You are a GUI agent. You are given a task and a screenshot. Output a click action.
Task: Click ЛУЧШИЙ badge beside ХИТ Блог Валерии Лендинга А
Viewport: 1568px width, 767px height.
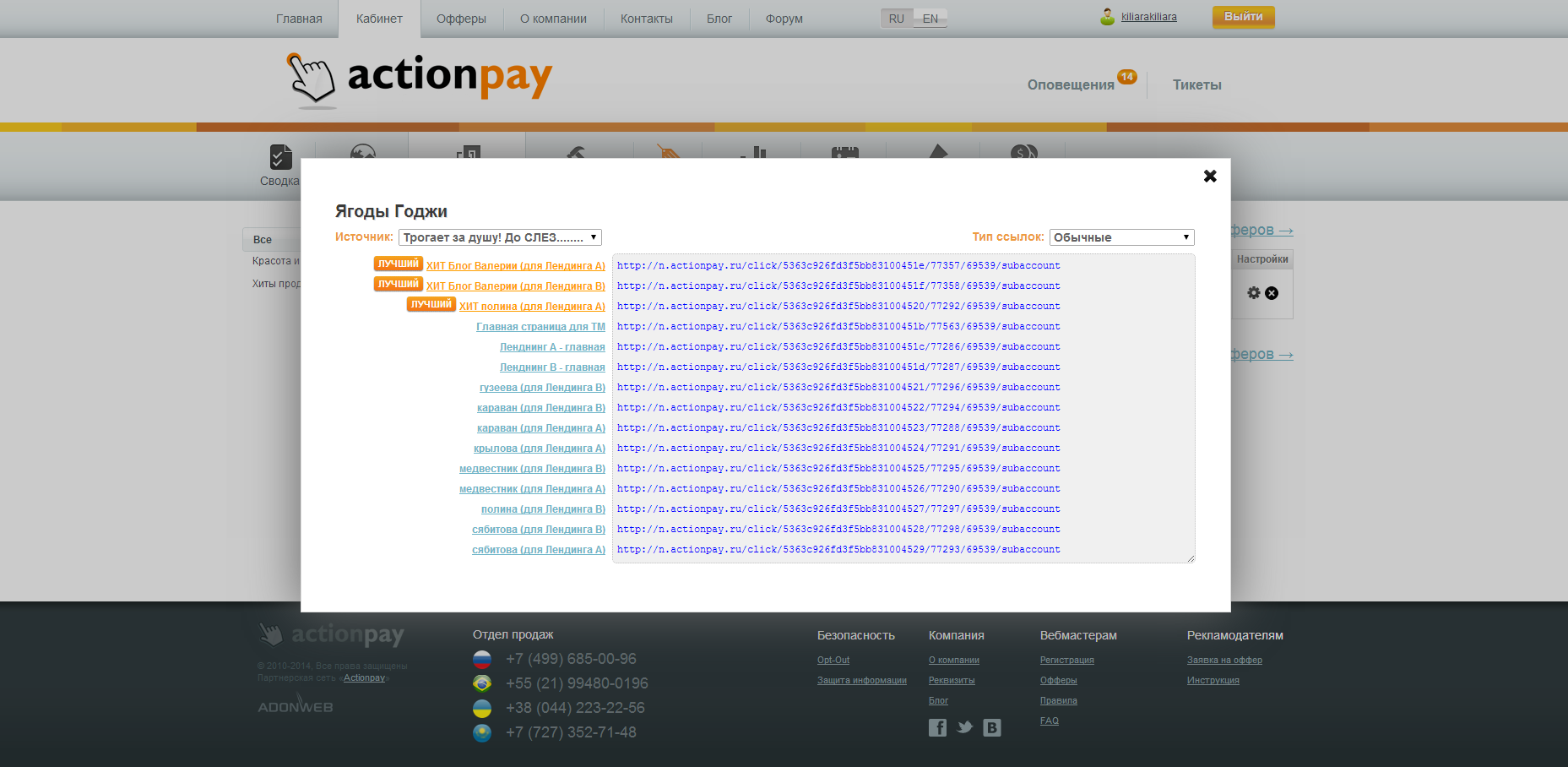pos(399,264)
